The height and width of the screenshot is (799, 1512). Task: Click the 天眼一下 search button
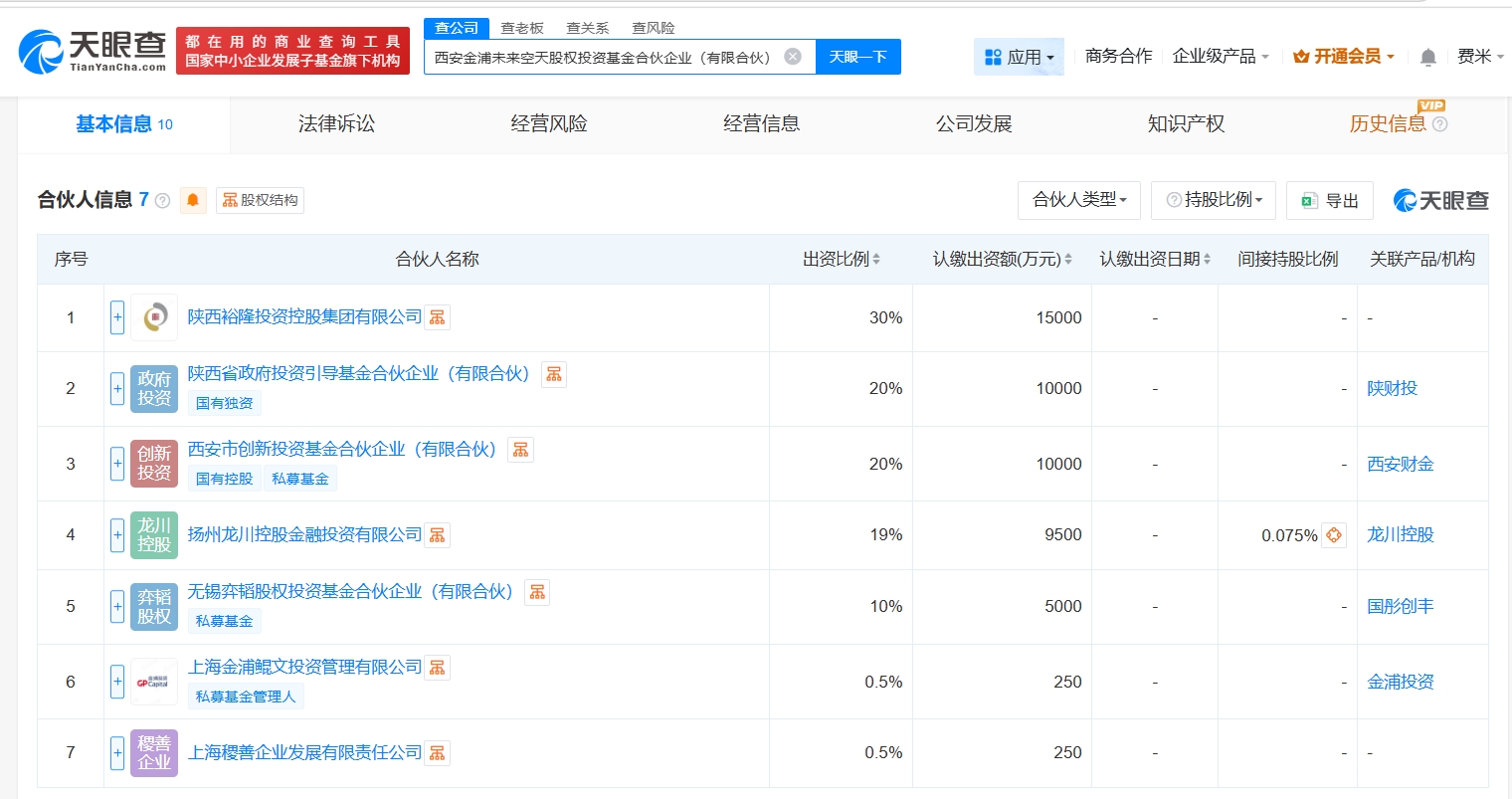pos(858,57)
